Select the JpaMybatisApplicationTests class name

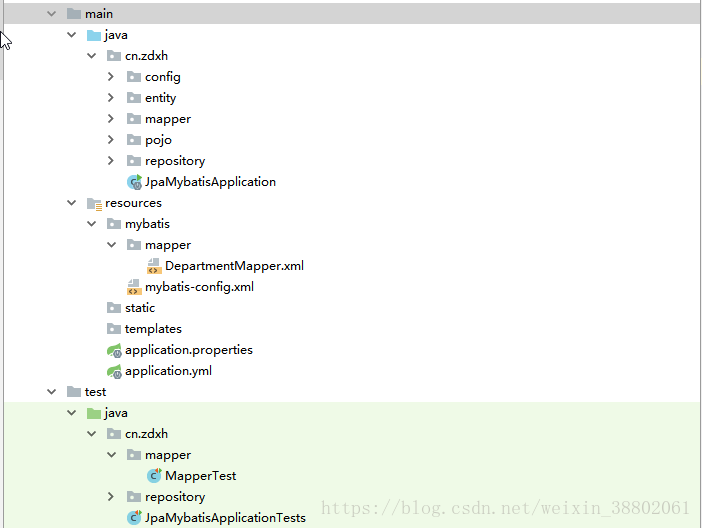point(226,518)
